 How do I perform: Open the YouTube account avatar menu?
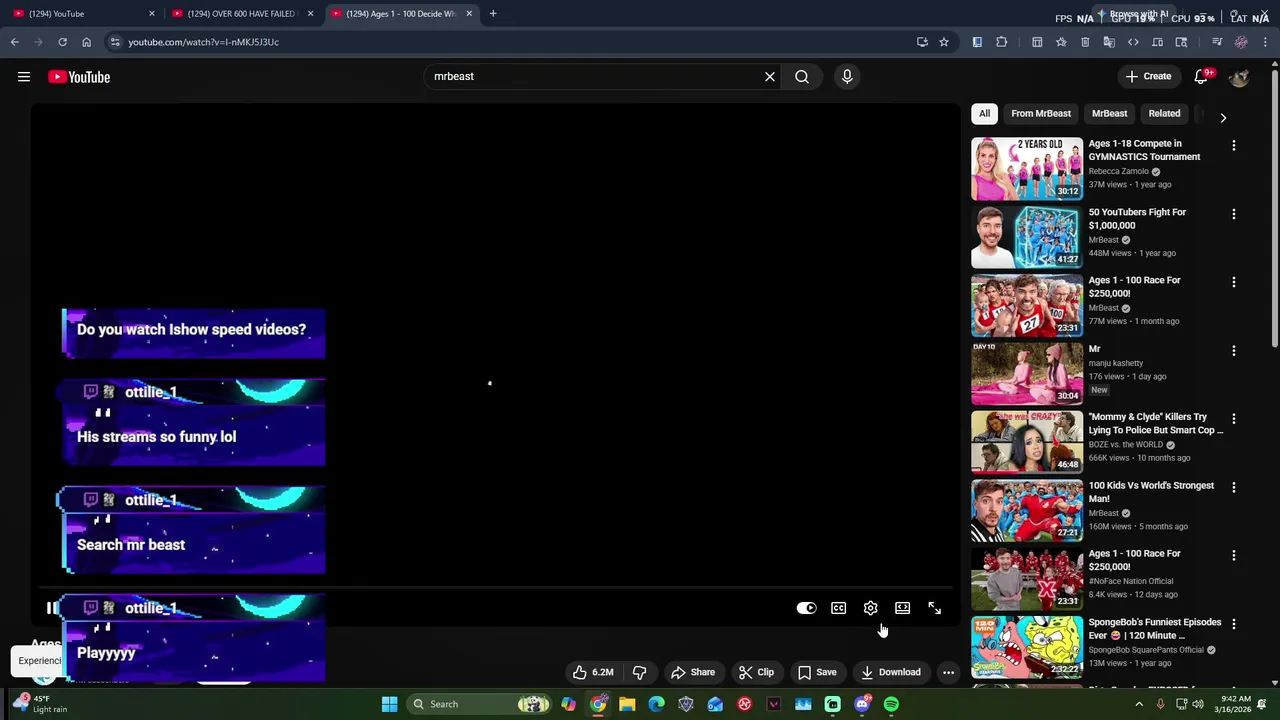[1239, 77]
